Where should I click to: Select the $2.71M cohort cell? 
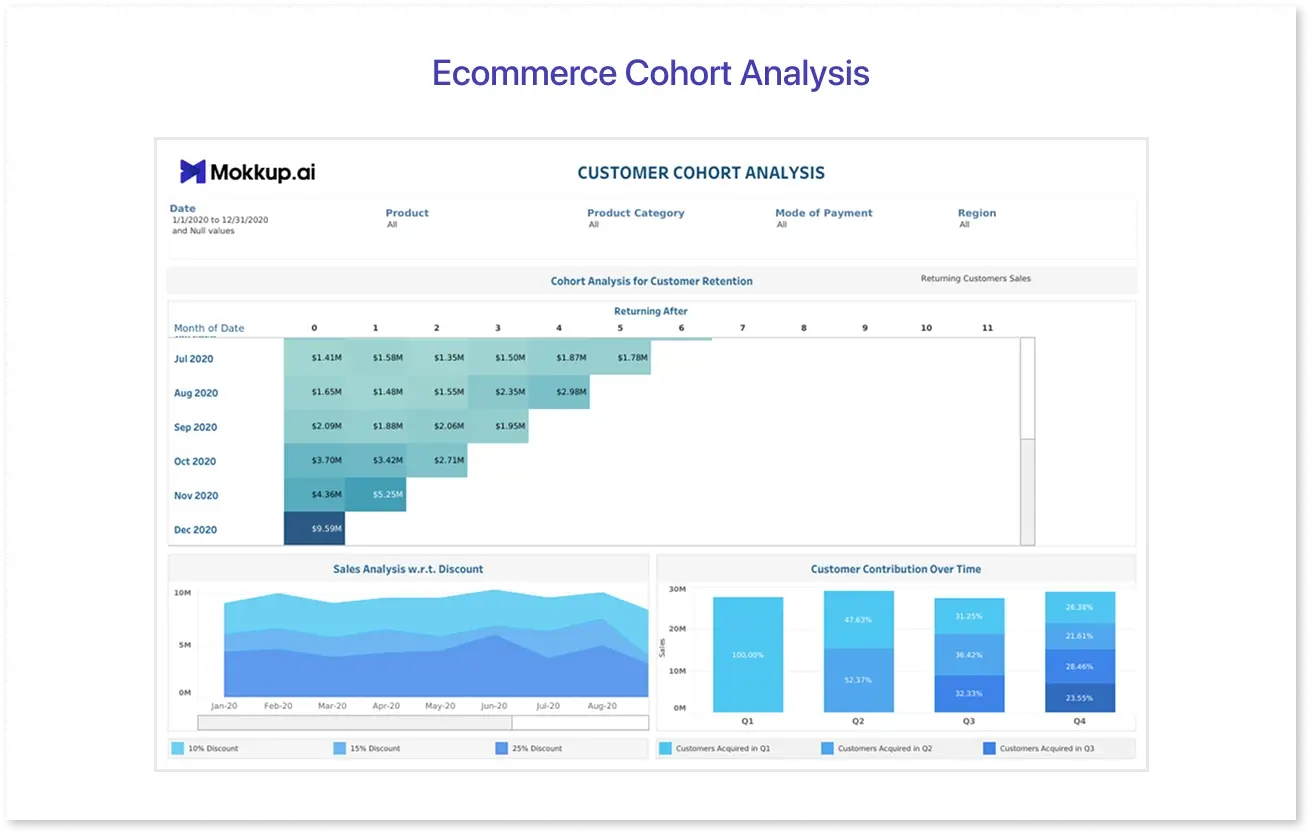coord(437,461)
